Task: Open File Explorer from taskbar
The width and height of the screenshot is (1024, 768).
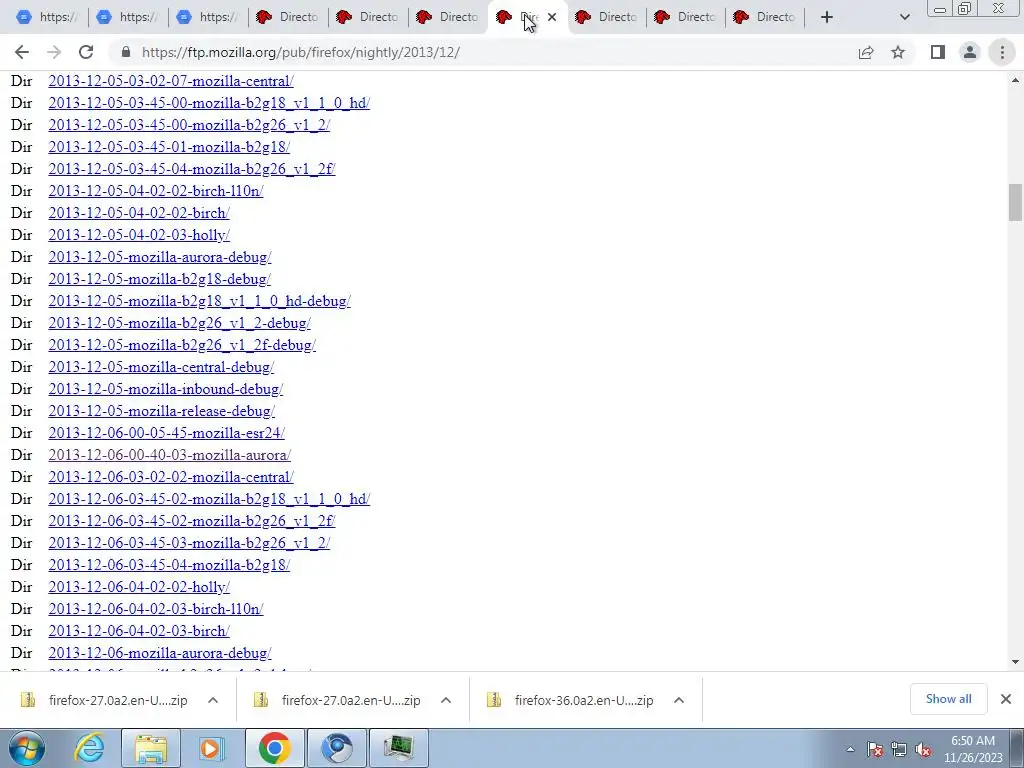Action: pyautogui.click(x=151, y=748)
